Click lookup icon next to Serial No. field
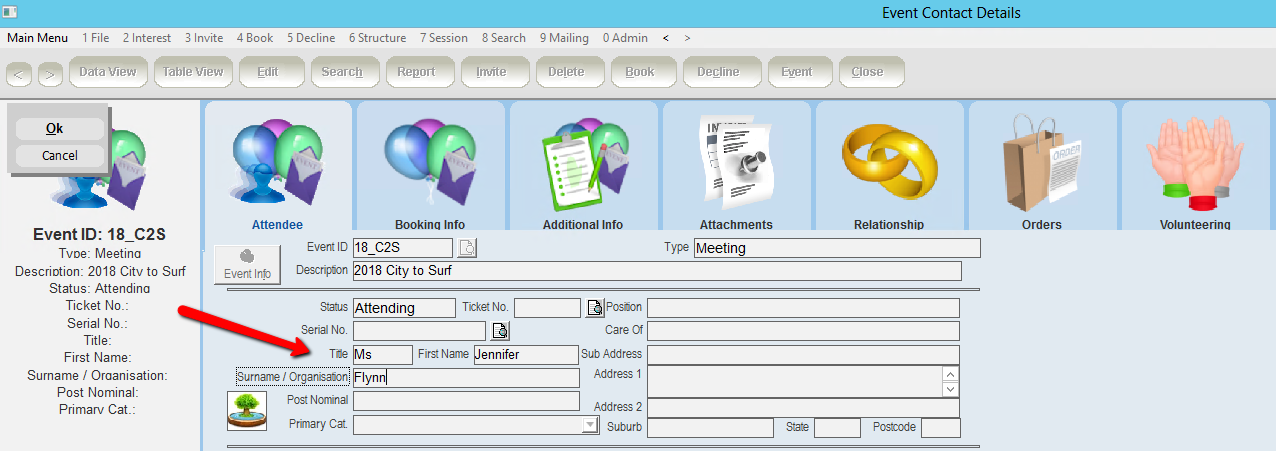The width and height of the screenshot is (1276, 451). point(500,331)
